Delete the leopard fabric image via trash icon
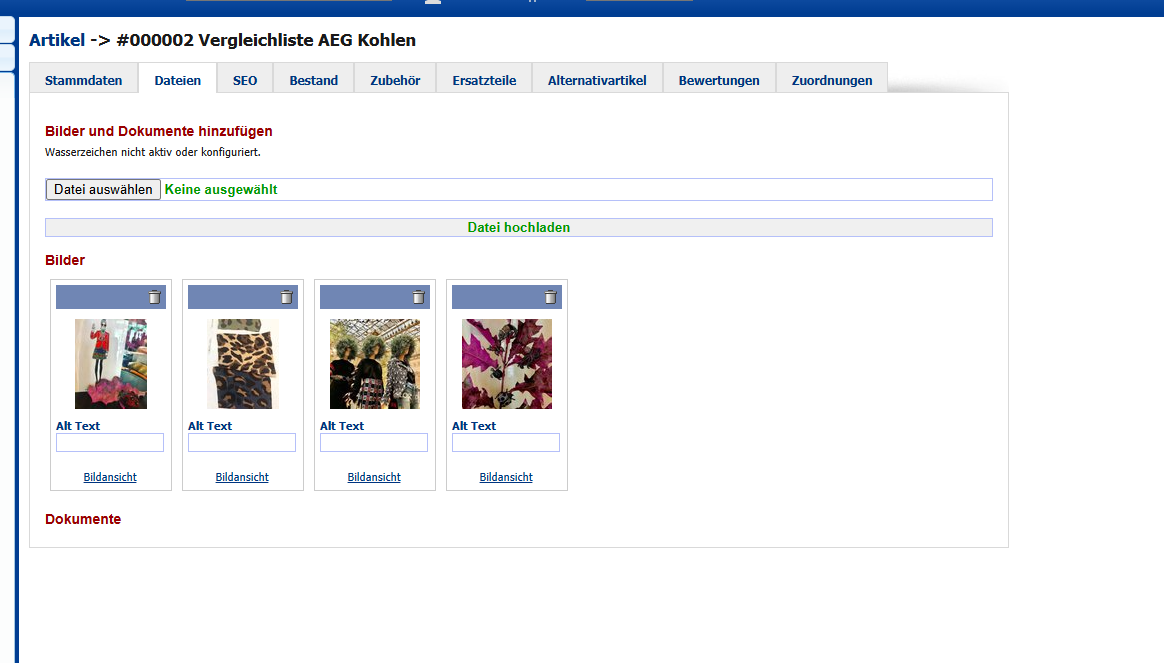Screen dimensions: 1164x663 pos(286,297)
